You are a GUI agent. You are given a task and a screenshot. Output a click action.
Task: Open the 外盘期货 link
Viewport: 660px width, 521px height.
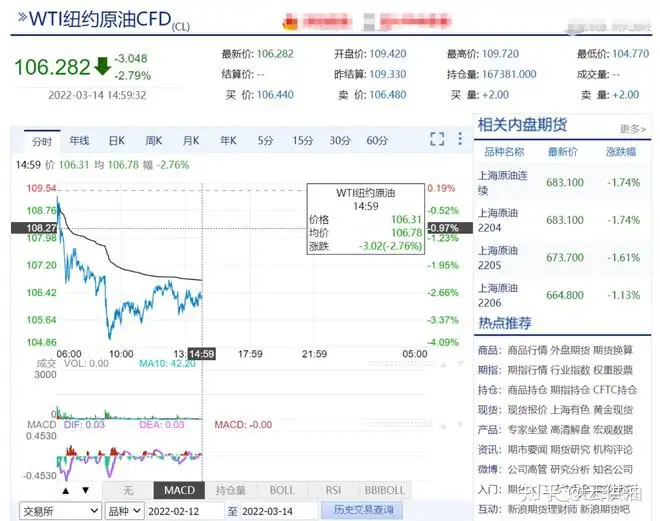pyautogui.click(x=570, y=350)
